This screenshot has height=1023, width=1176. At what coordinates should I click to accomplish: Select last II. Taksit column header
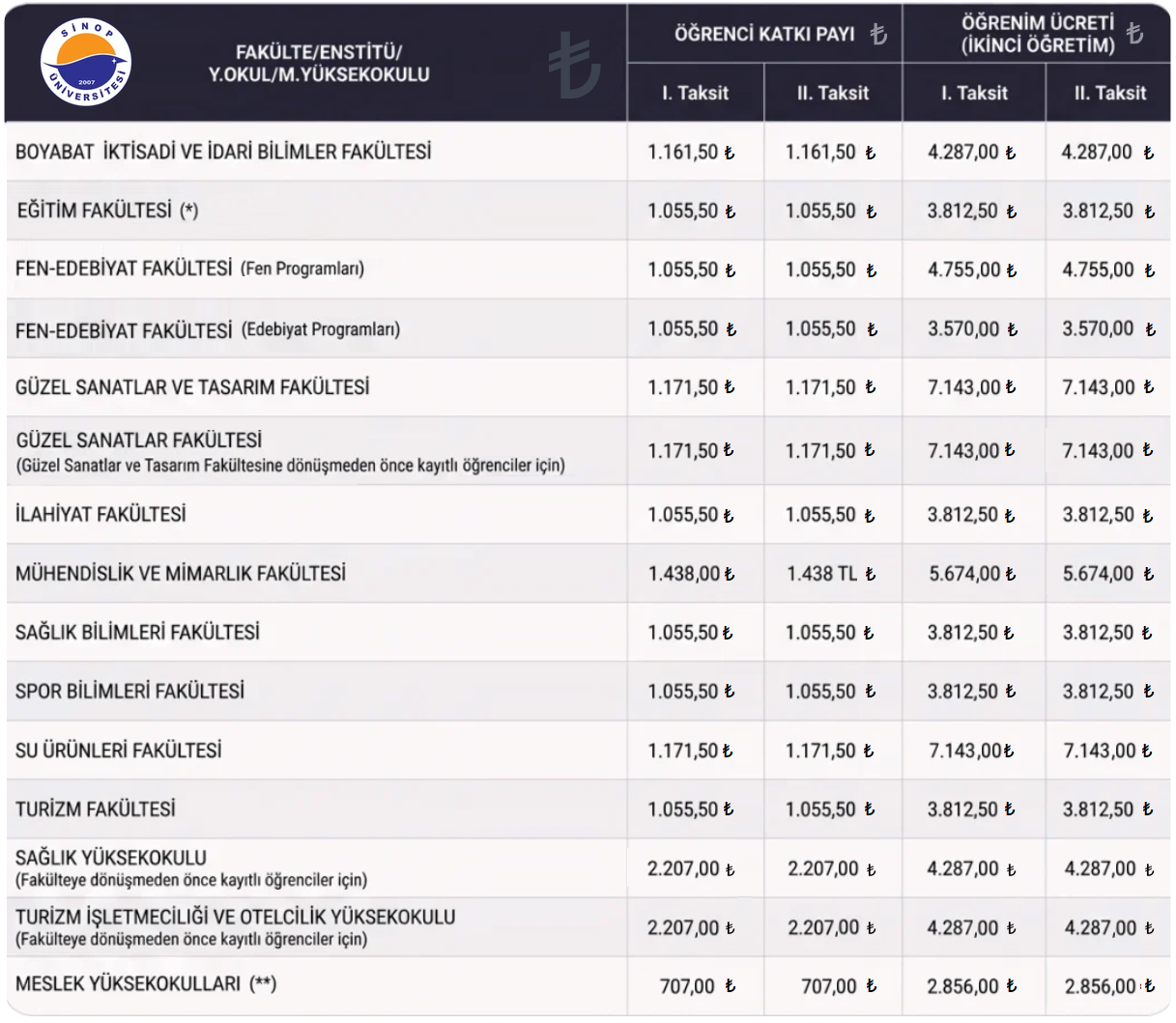point(1109,93)
